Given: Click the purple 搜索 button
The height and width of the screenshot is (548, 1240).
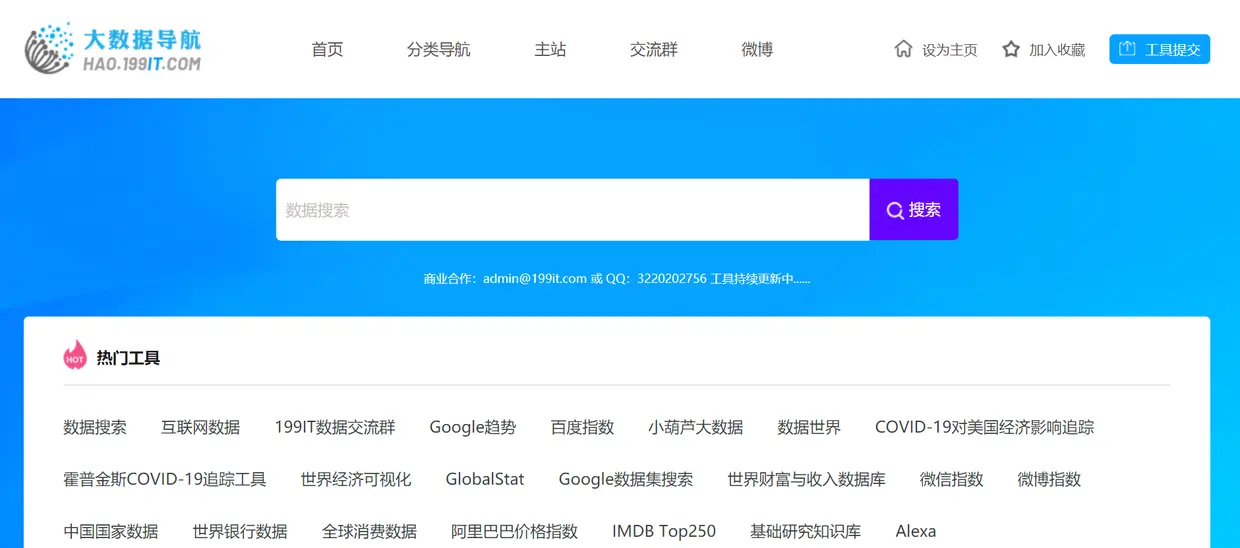Looking at the screenshot, I should pyautogui.click(x=914, y=210).
